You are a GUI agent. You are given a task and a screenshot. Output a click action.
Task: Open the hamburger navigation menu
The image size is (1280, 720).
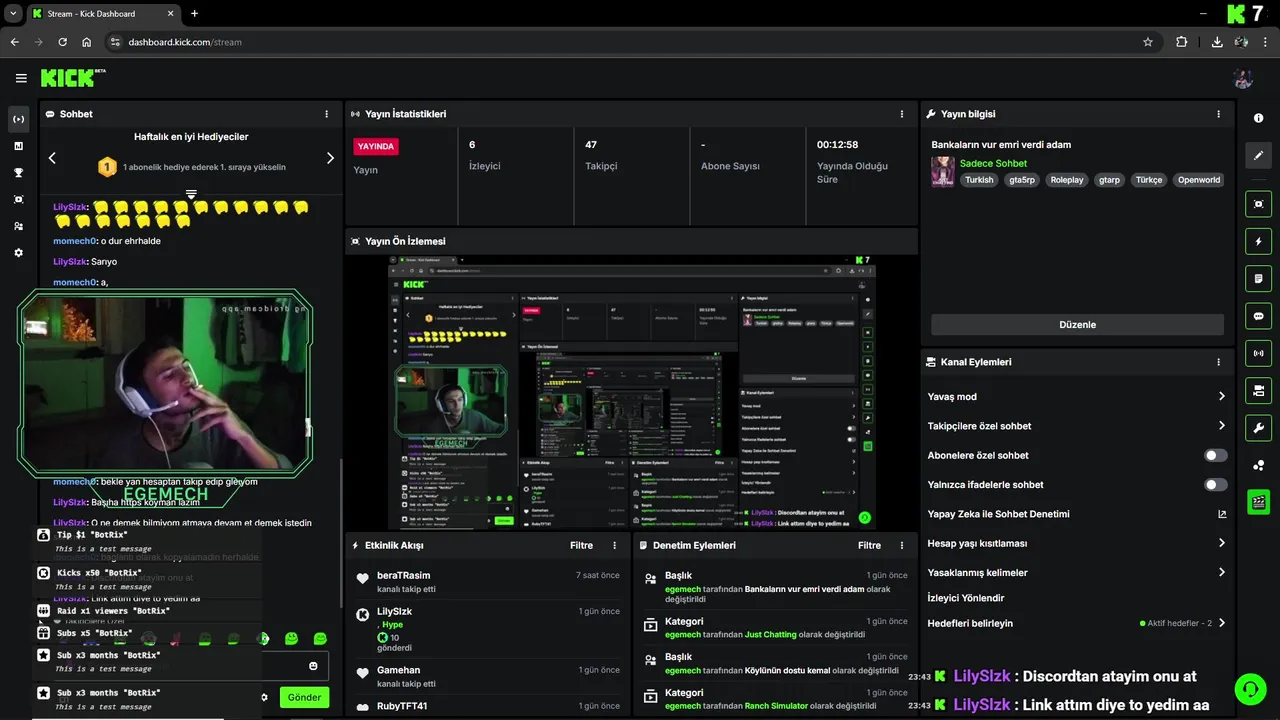[x=21, y=78]
